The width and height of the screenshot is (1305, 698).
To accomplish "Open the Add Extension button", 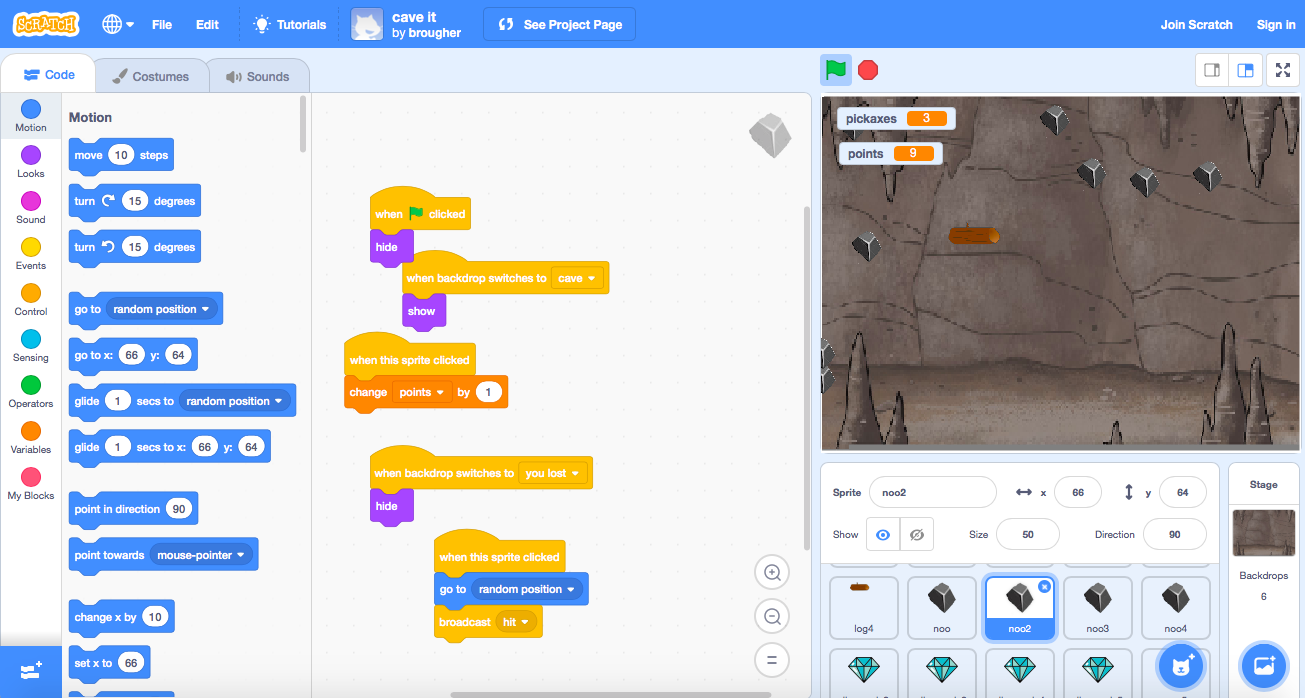I will coord(30,671).
